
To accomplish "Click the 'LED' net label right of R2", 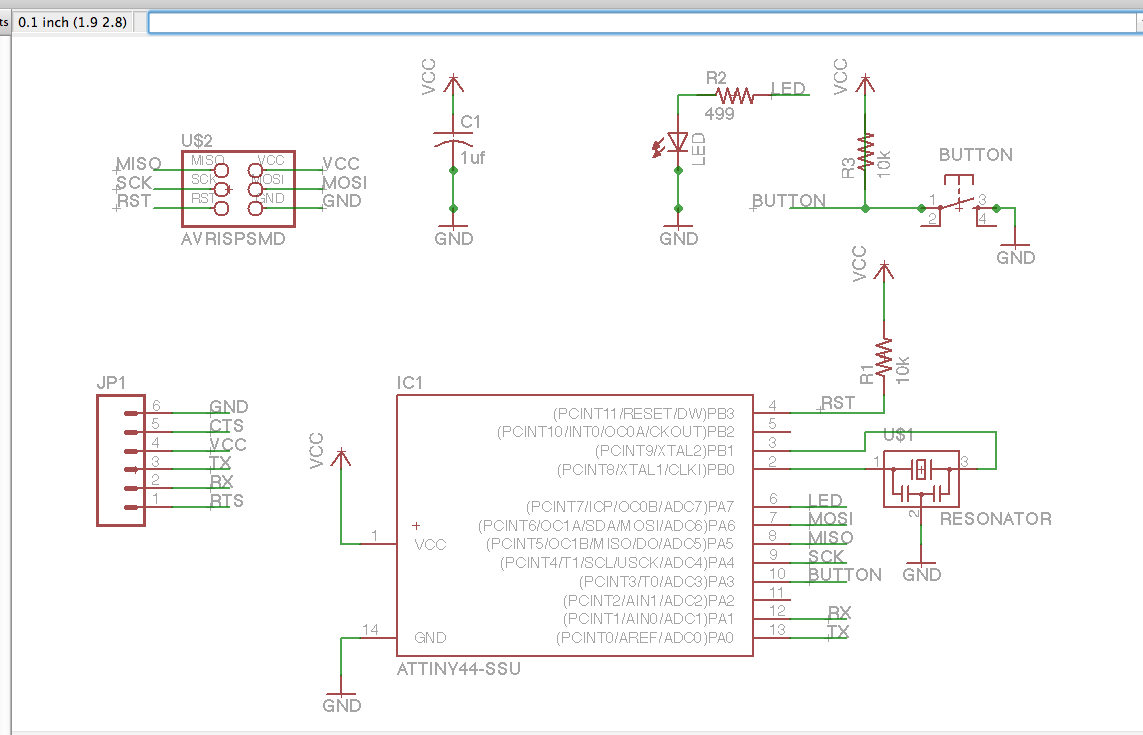I will click(788, 88).
